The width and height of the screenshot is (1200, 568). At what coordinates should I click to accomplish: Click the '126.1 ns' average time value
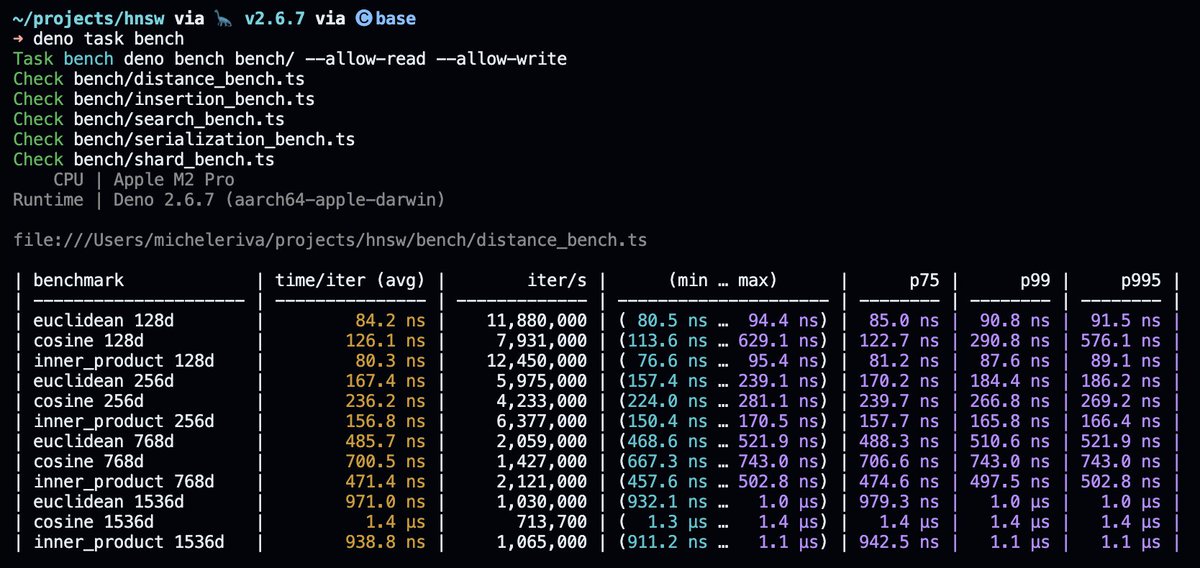(x=386, y=341)
